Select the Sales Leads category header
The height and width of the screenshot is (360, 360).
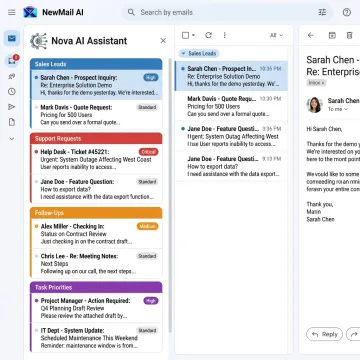(96, 64)
